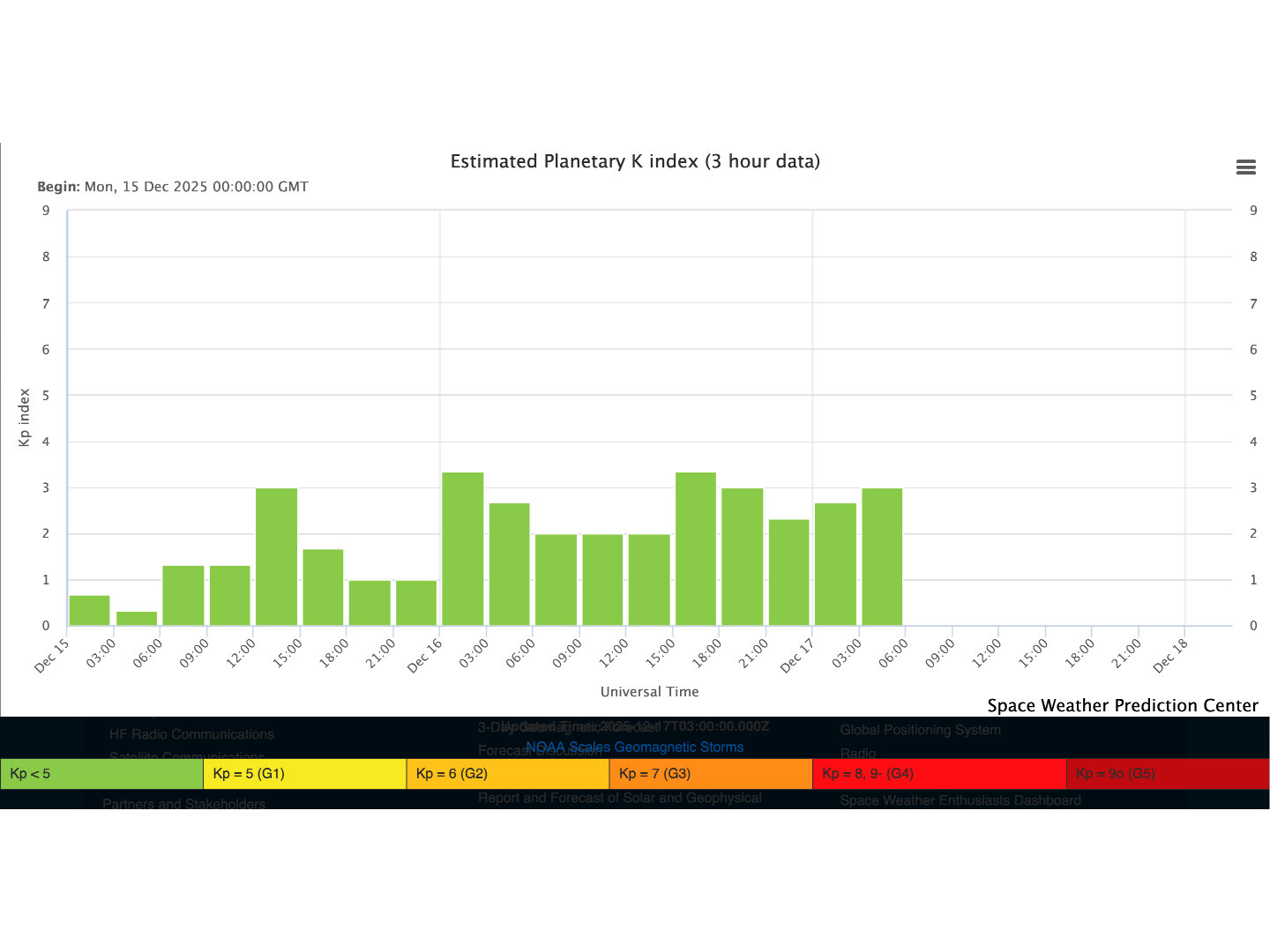Open Space Weather Enthusiasts Dashboard link

(960, 800)
